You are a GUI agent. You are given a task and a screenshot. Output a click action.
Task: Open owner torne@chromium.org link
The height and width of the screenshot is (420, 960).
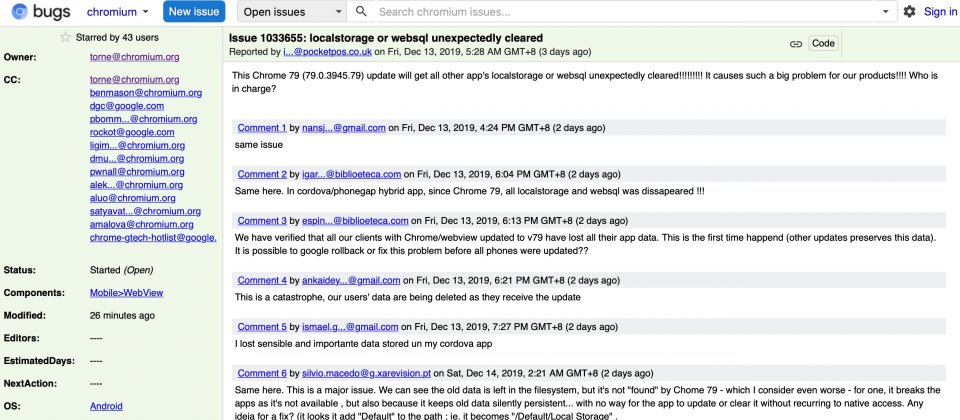coord(135,57)
